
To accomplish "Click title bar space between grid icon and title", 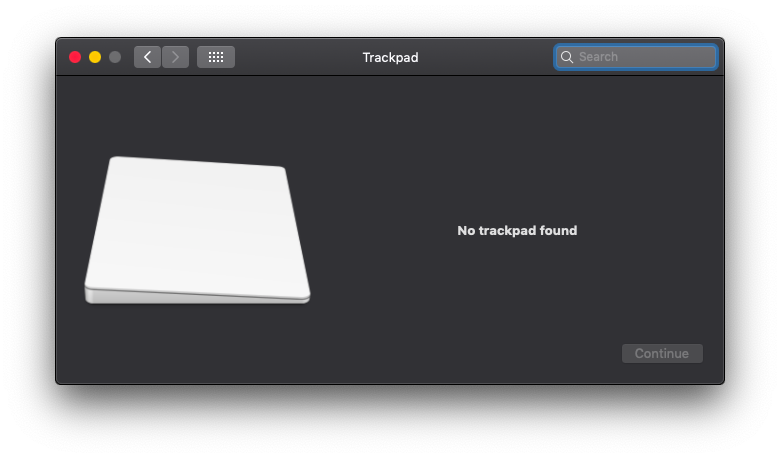I will [x=295, y=57].
